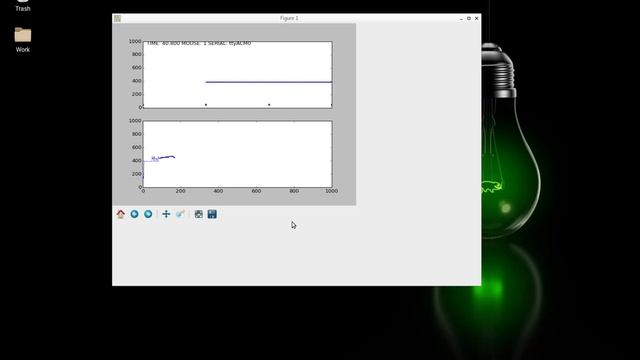The image size is (640, 360).
Task: Click the horizontal line in upper plot
Action: tap(269, 82)
